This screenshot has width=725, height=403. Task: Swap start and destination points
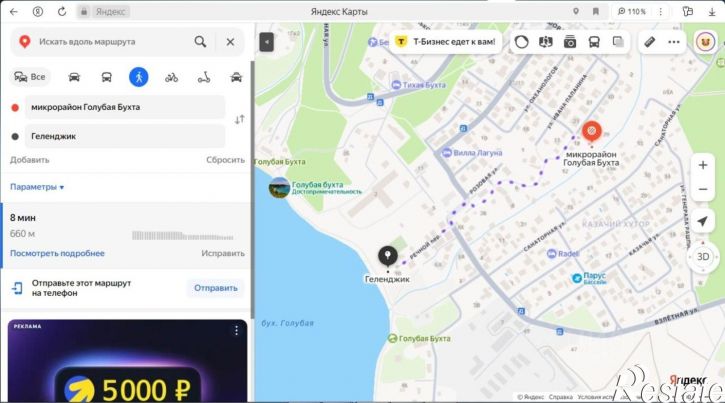point(240,120)
